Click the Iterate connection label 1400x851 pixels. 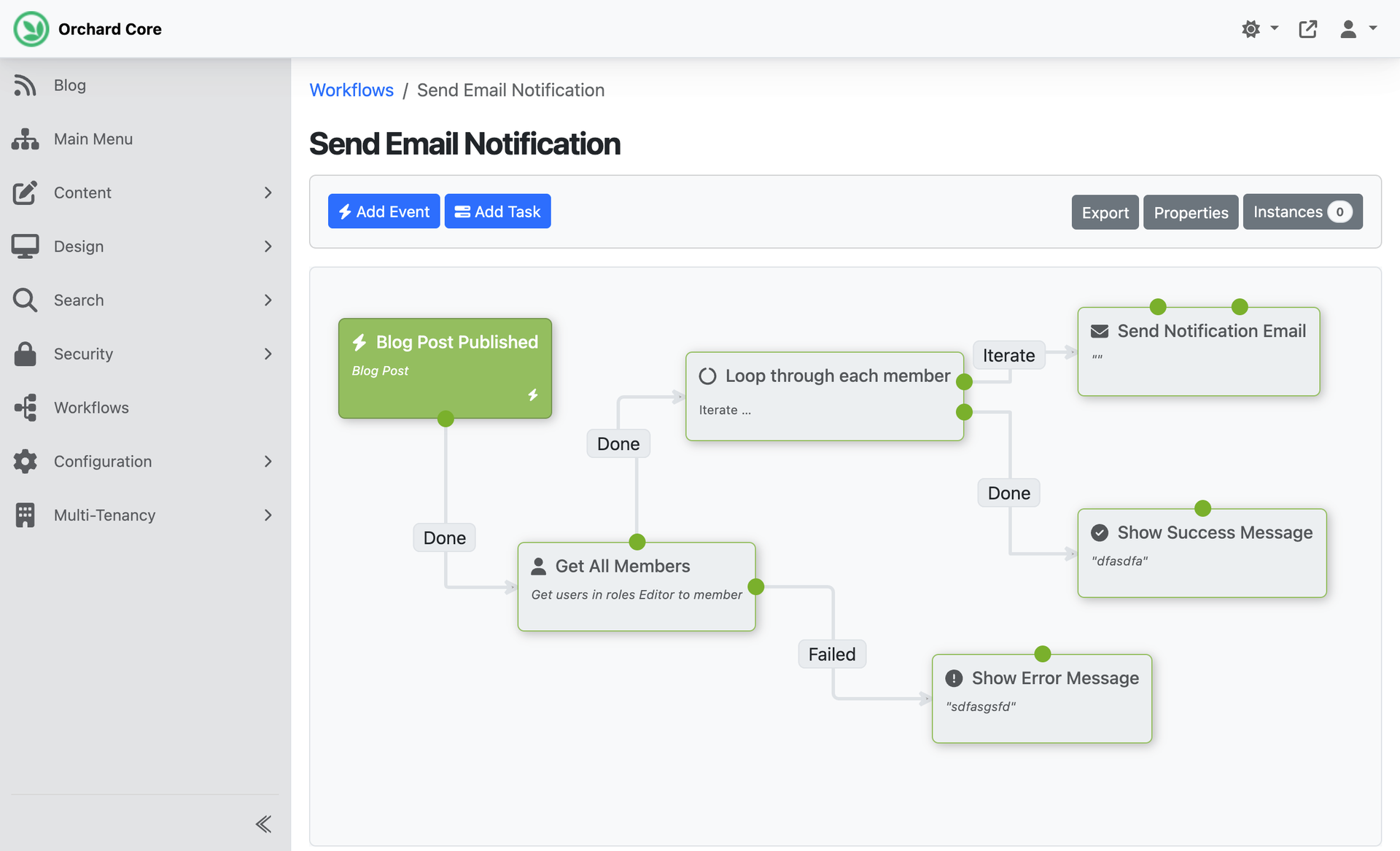pyautogui.click(x=1008, y=355)
